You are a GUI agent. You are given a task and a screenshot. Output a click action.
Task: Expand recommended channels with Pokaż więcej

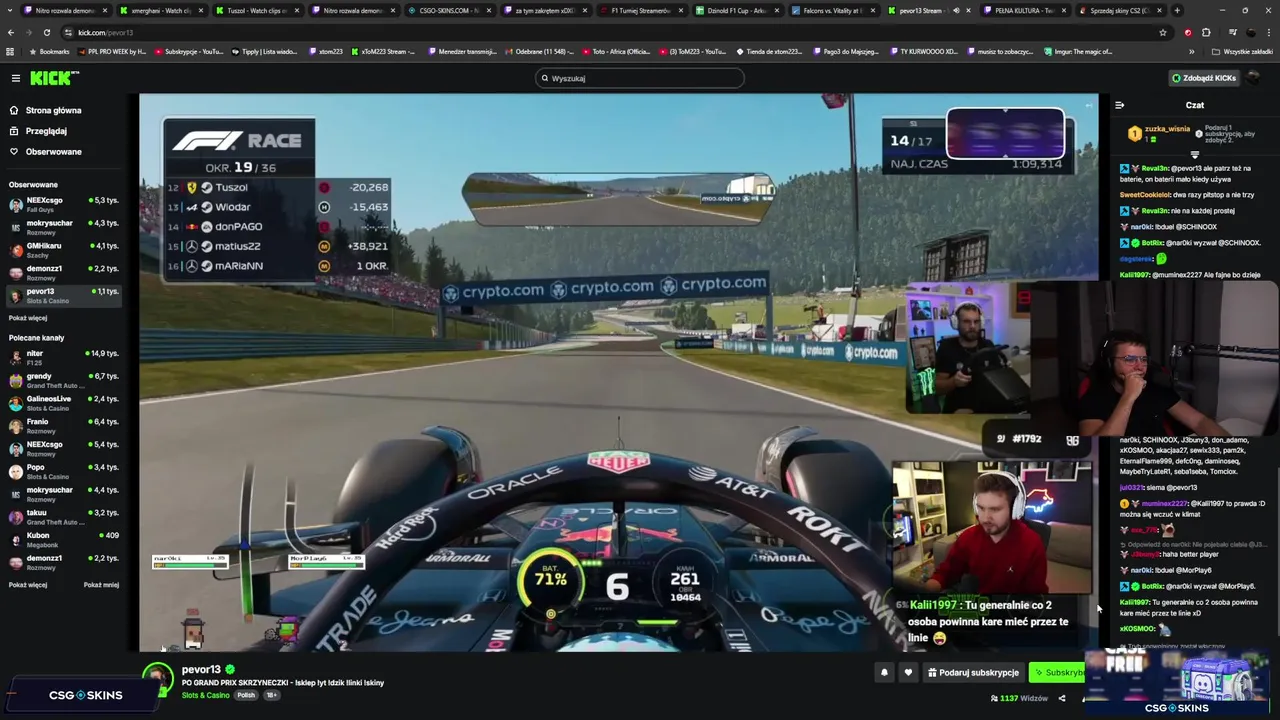point(28,585)
